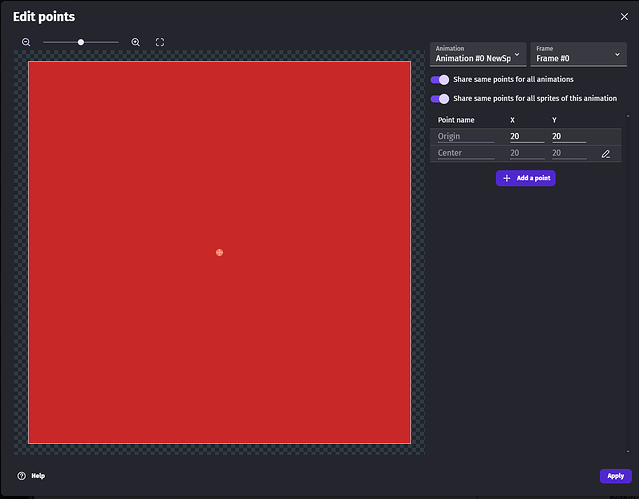This screenshot has width=639, height=499.
Task: Click the zoom slider handle
Action: 81,42
